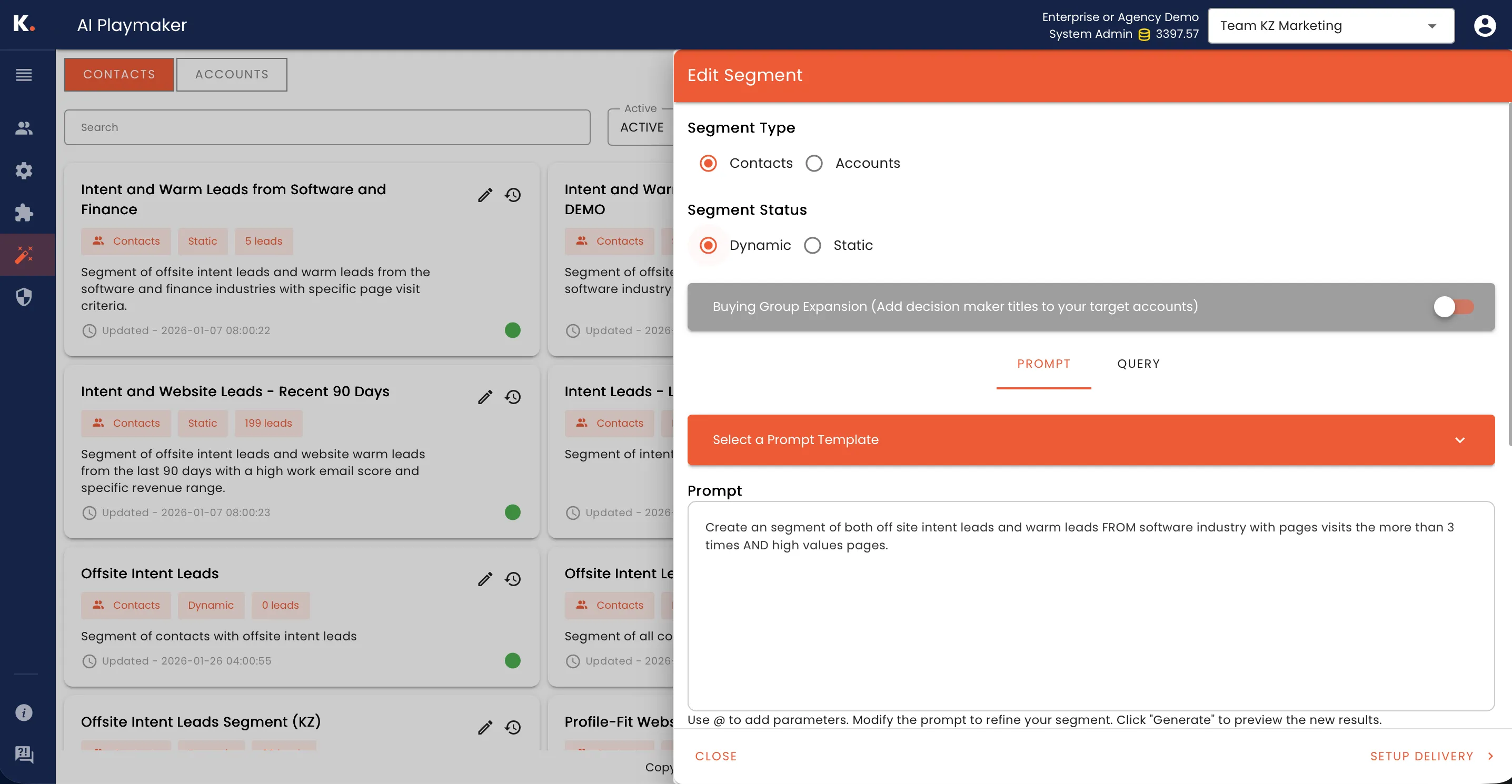The image size is (1512, 784).
Task: Open the user account avatar icon
Action: tap(1485, 25)
